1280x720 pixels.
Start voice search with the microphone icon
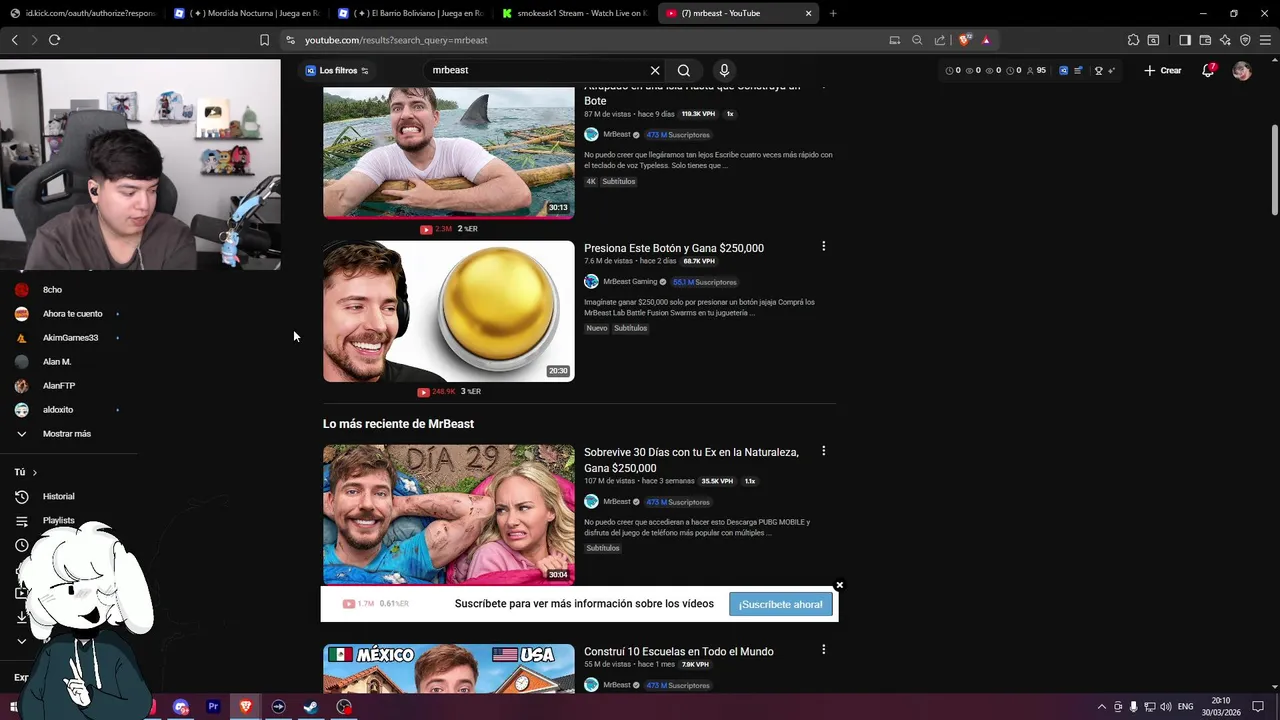point(724,71)
